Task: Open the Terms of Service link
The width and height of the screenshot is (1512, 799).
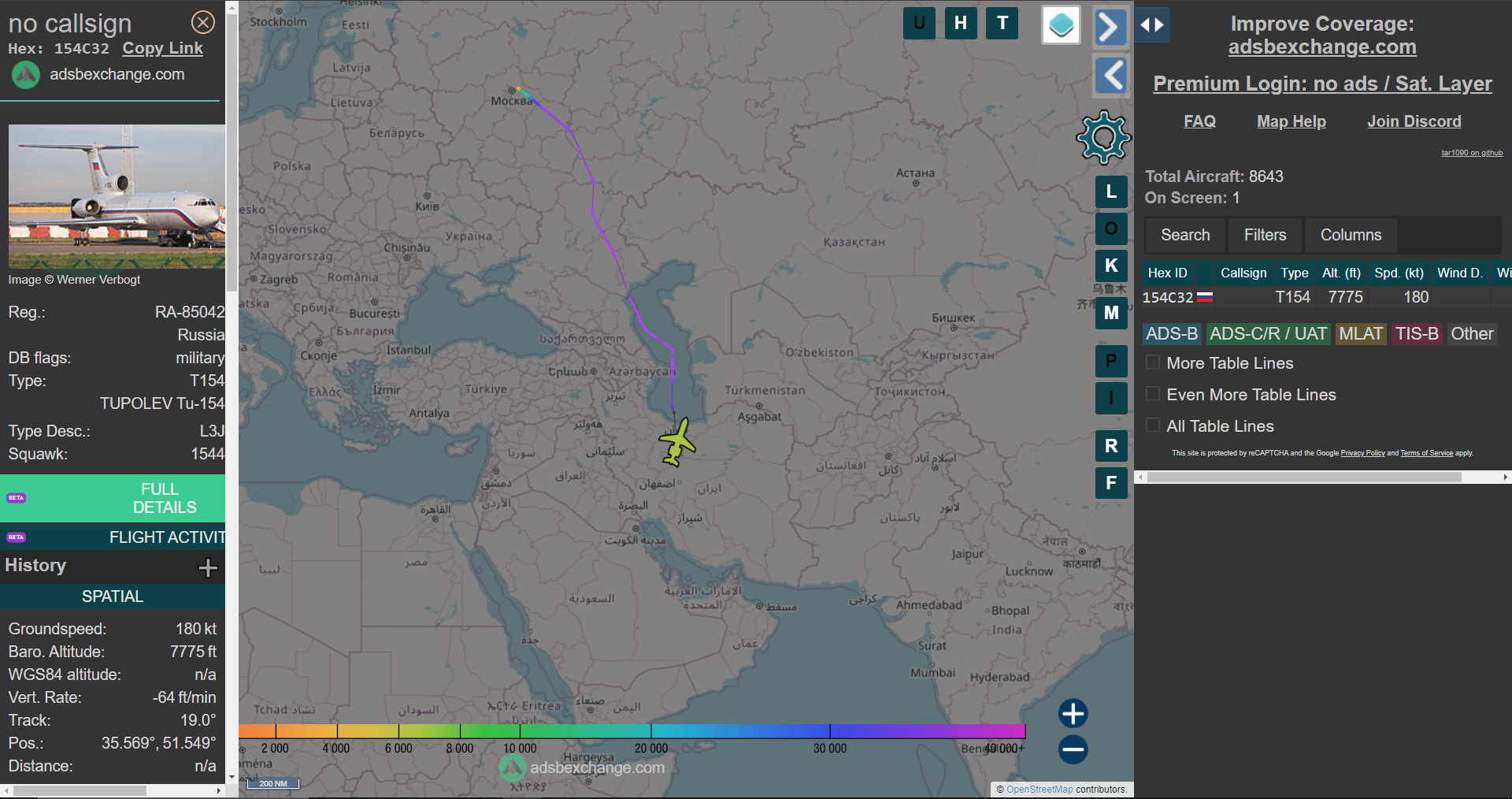Action: click(1426, 453)
